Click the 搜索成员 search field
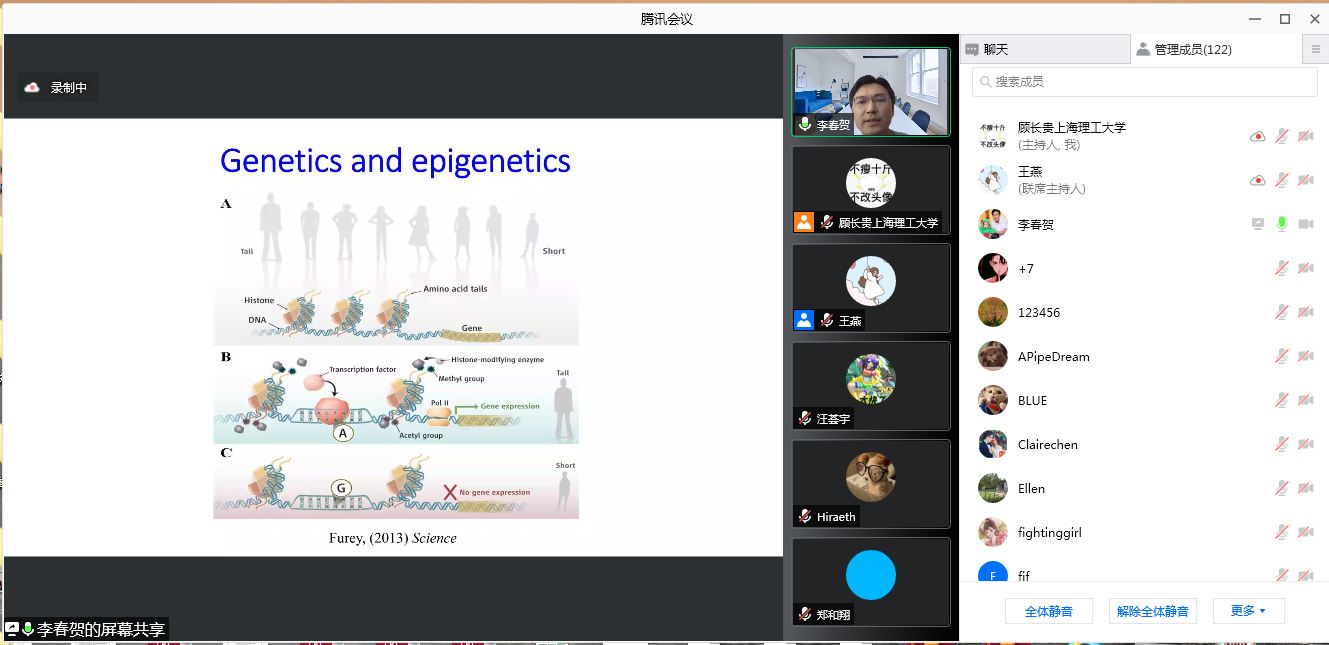1329x645 pixels. tap(1145, 82)
